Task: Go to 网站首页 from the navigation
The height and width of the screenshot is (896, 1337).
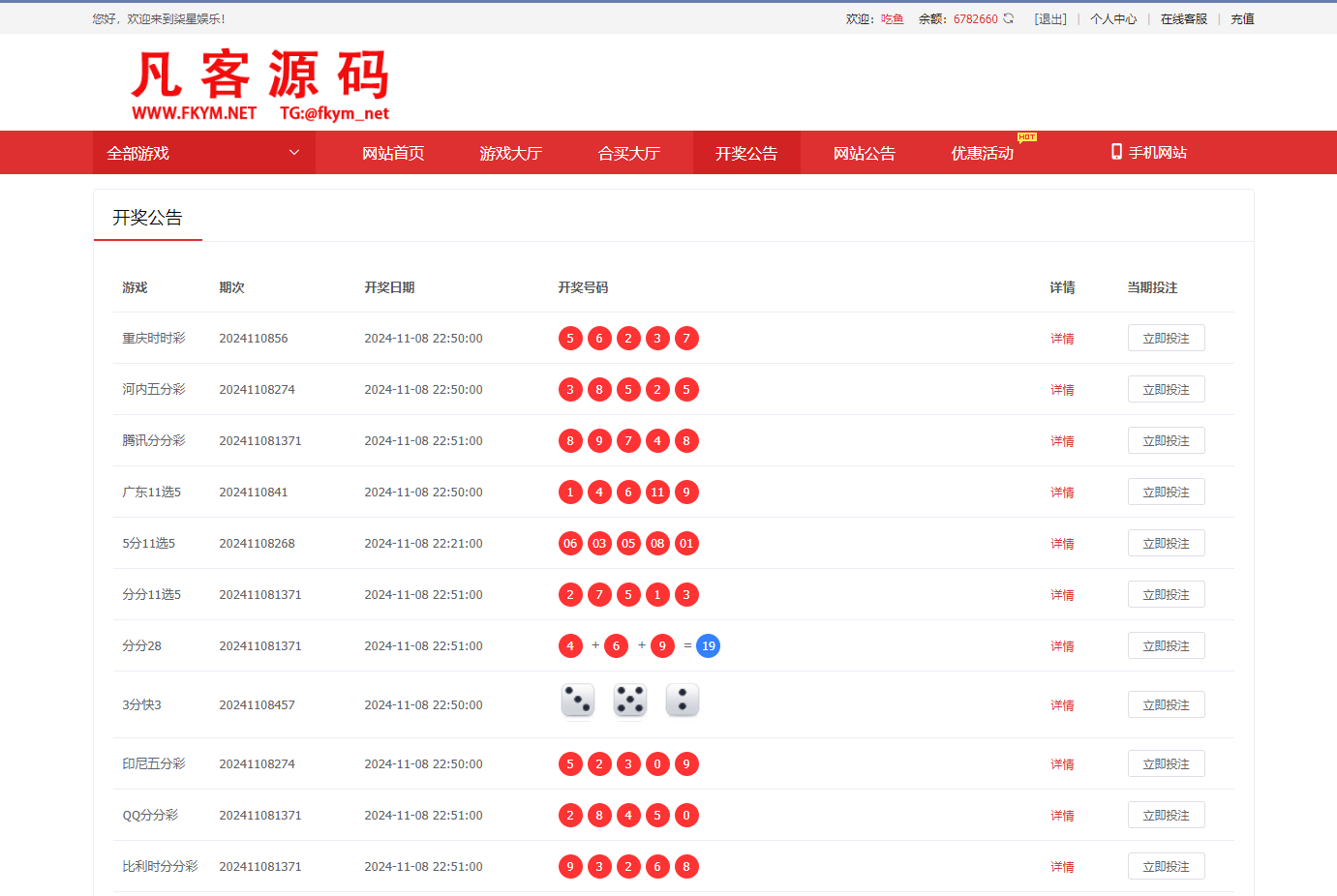Action: click(x=393, y=152)
